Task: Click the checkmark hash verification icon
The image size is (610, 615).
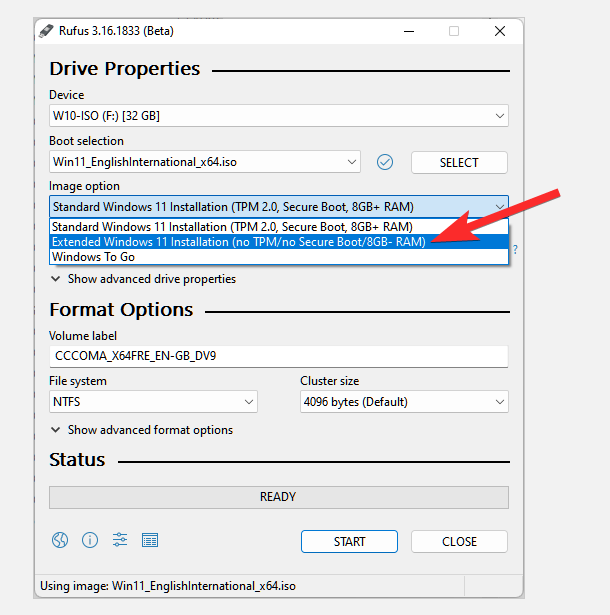Action: click(x=385, y=162)
